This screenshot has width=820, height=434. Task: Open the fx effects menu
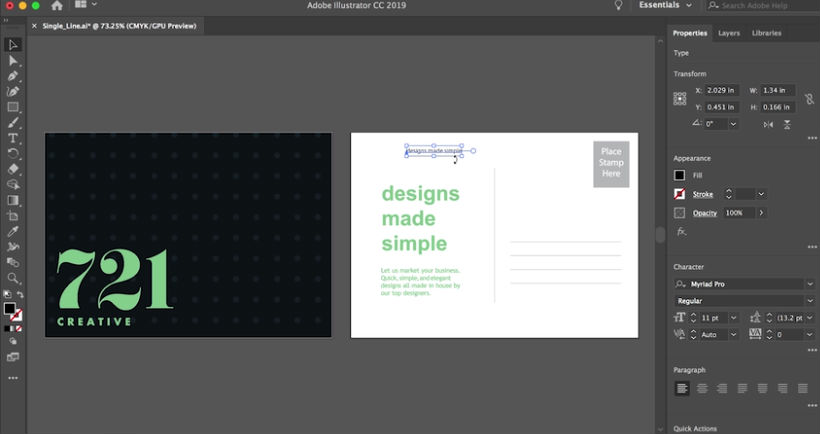coord(681,232)
